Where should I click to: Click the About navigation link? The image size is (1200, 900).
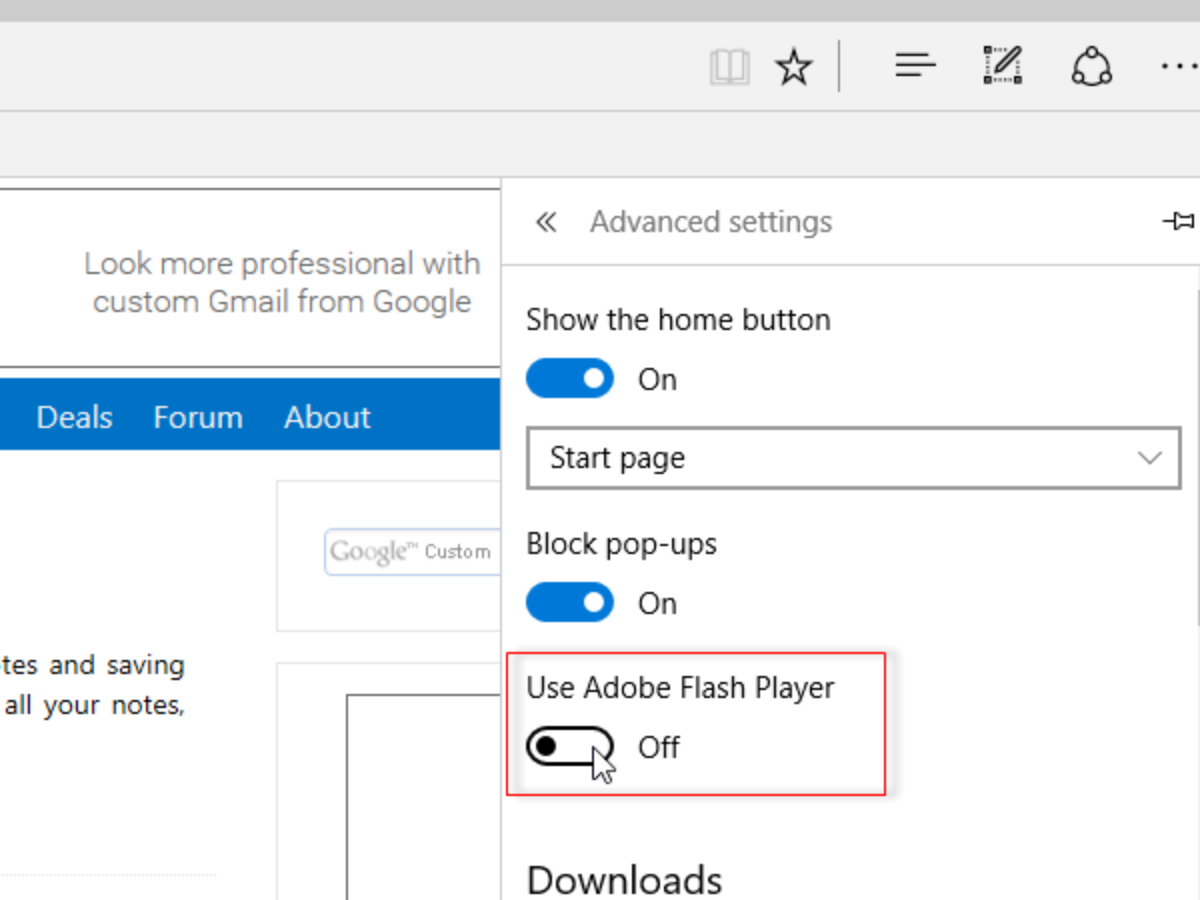[327, 417]
